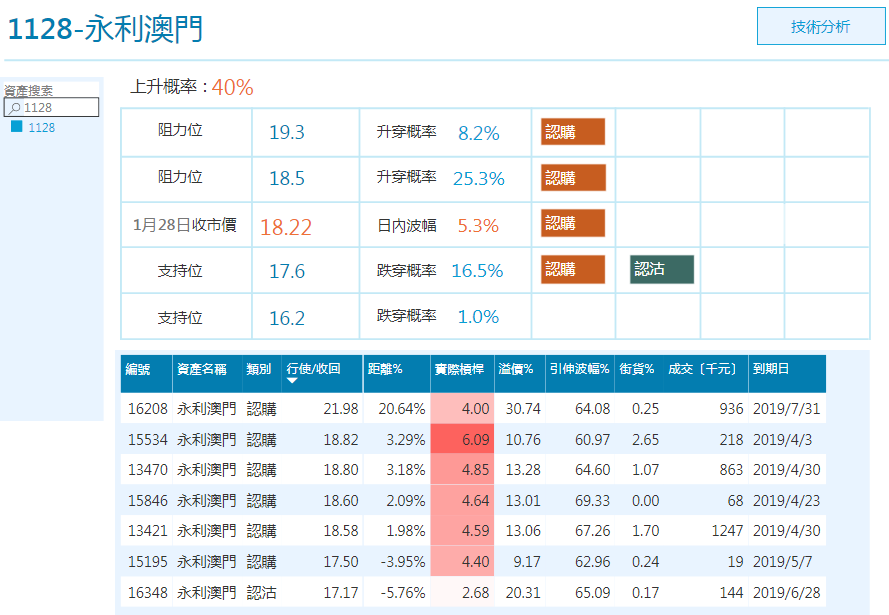The width and height of the screenshot is (889, 615).
Task: Select warrant number 15534
Action: click(147, 440)
